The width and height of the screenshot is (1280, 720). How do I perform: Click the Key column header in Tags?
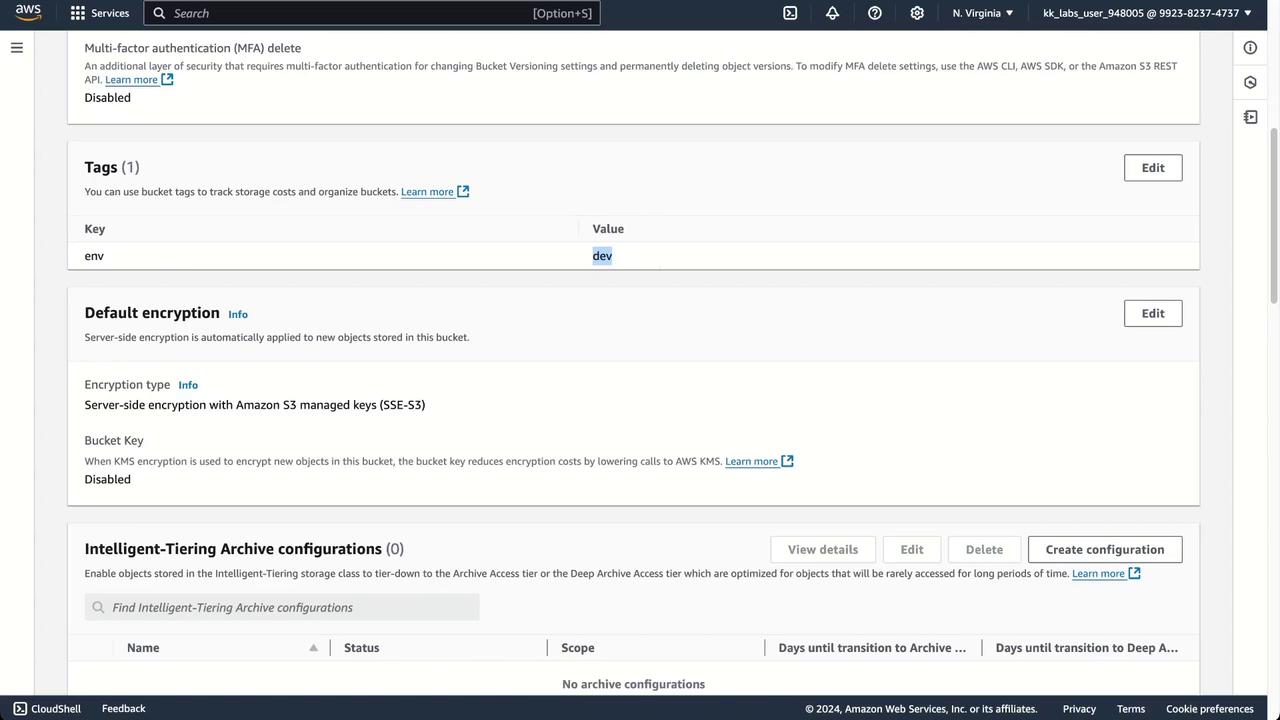[x=95, y=229]
